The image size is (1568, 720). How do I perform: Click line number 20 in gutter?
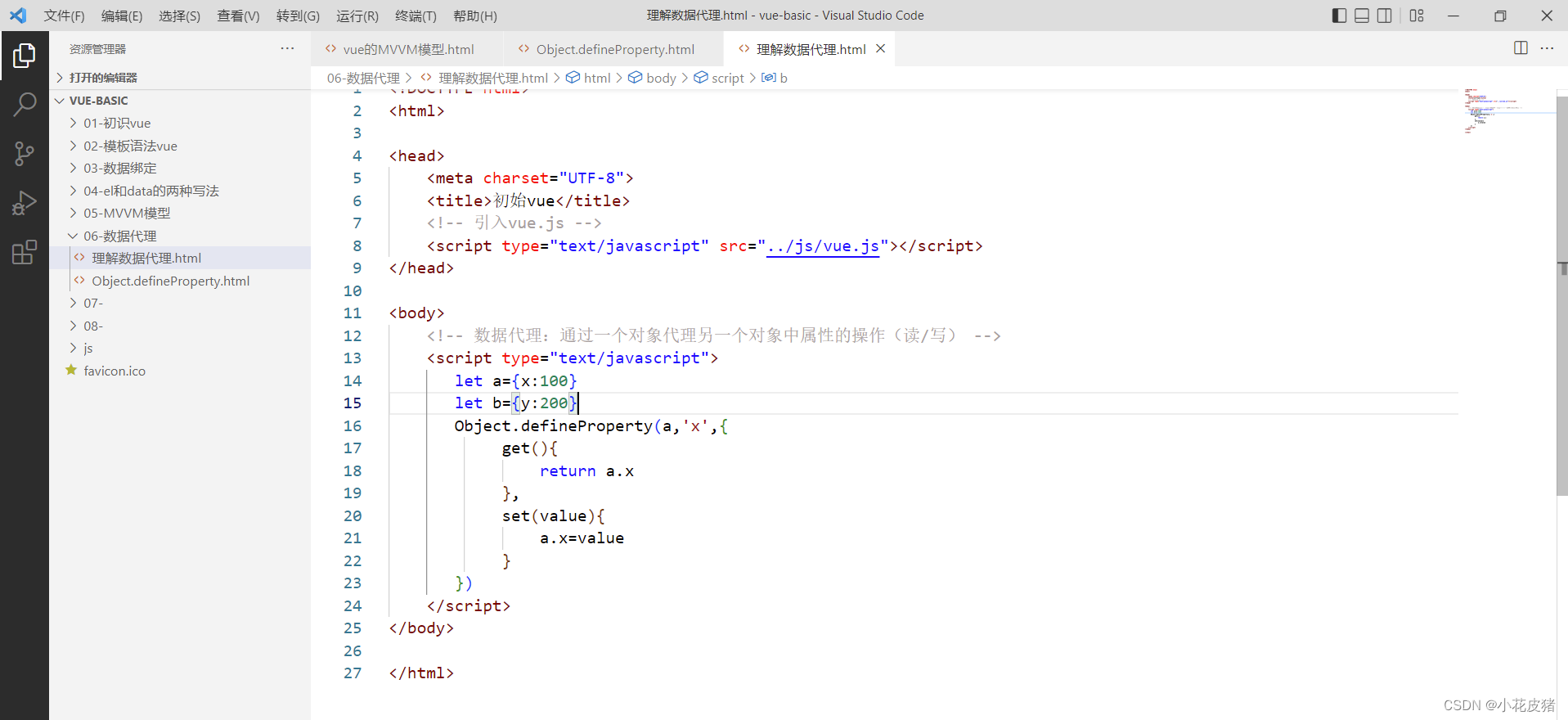click(x=353, y=515)
